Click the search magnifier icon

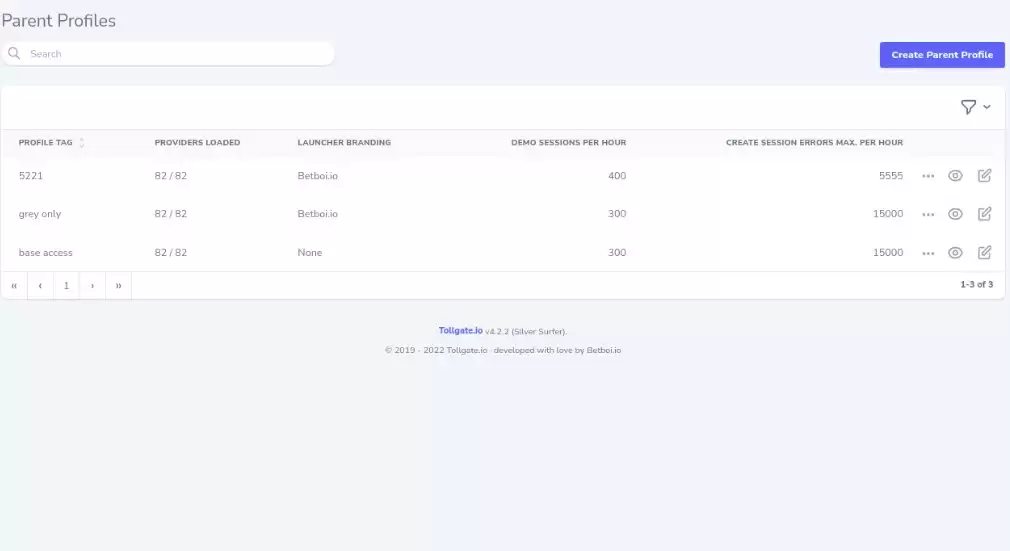point(14,53)
